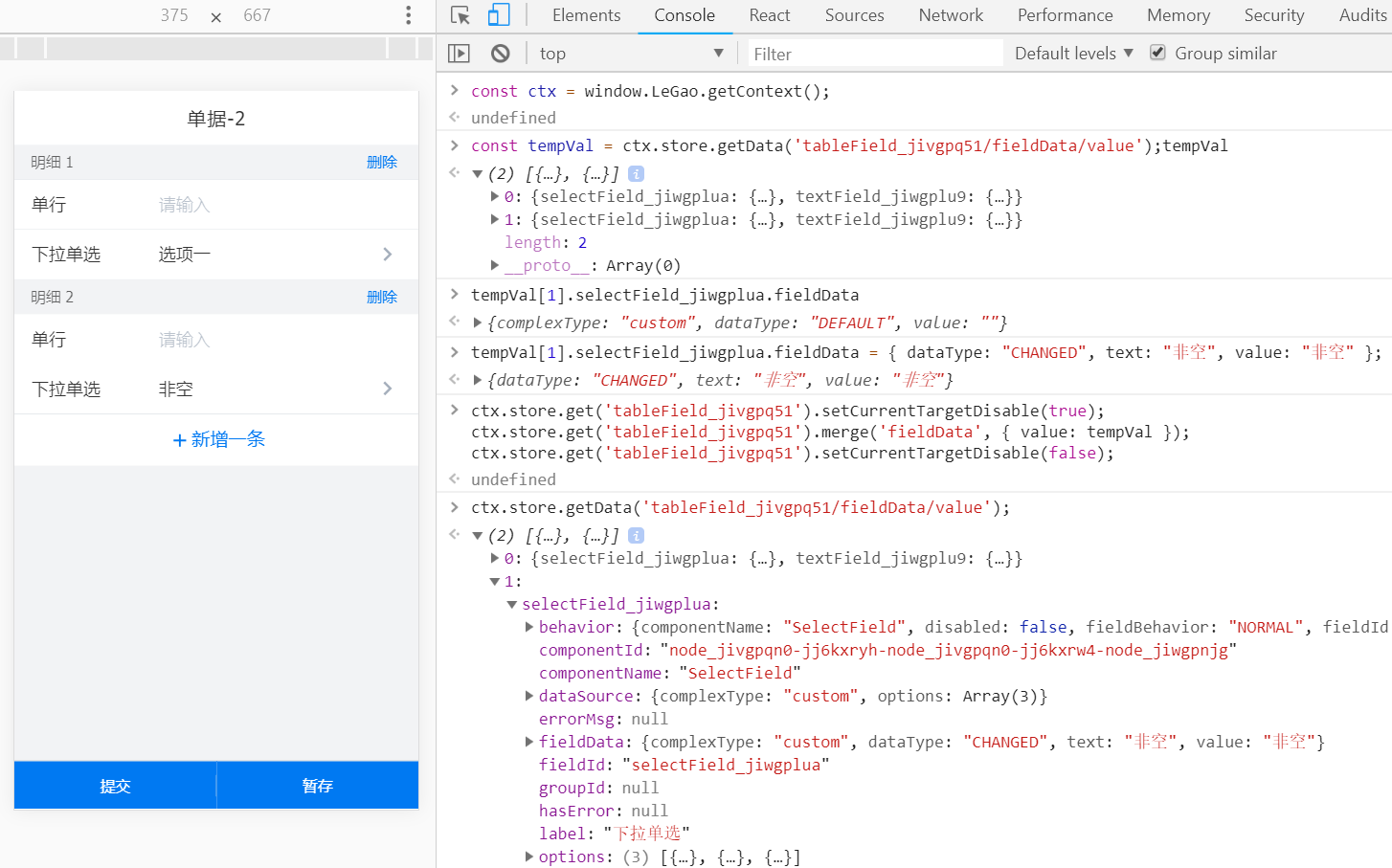Collapse item 1 of the second array
Screen dimensions: 1392x868
click(x=495, y=581)
